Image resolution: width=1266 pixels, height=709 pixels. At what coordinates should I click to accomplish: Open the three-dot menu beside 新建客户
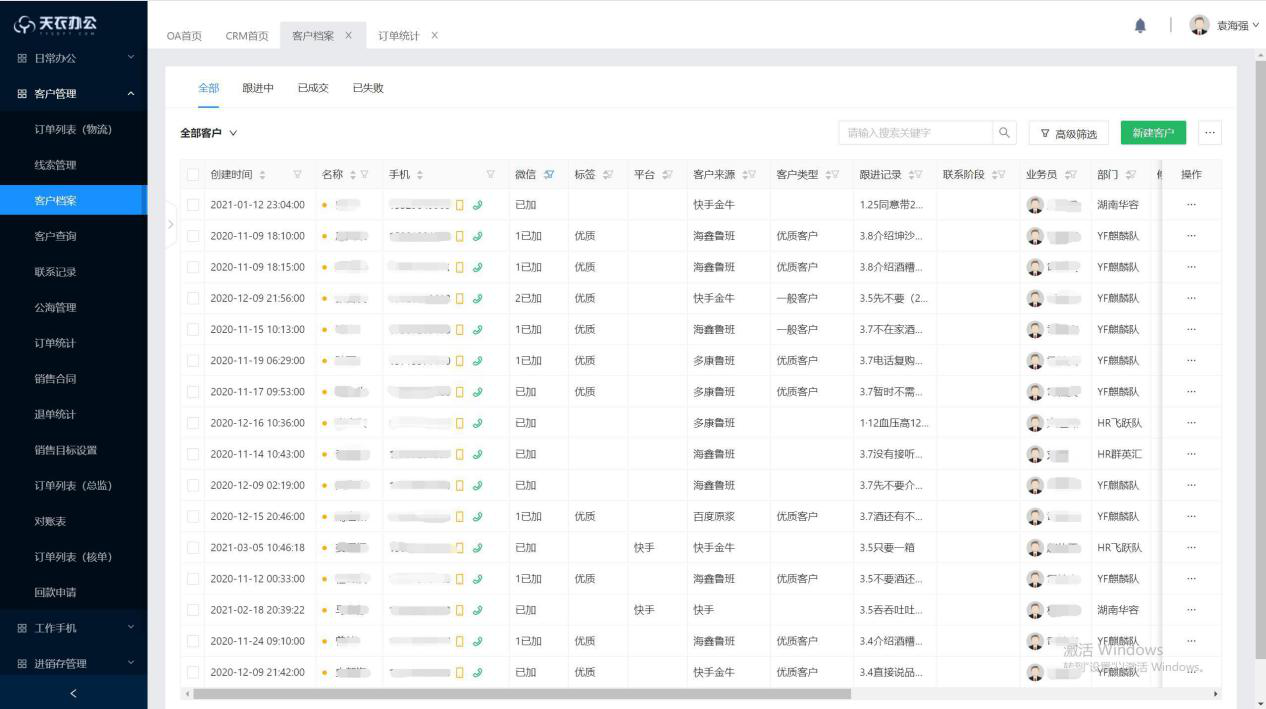pyautogui.click(x=1210, y=133)
